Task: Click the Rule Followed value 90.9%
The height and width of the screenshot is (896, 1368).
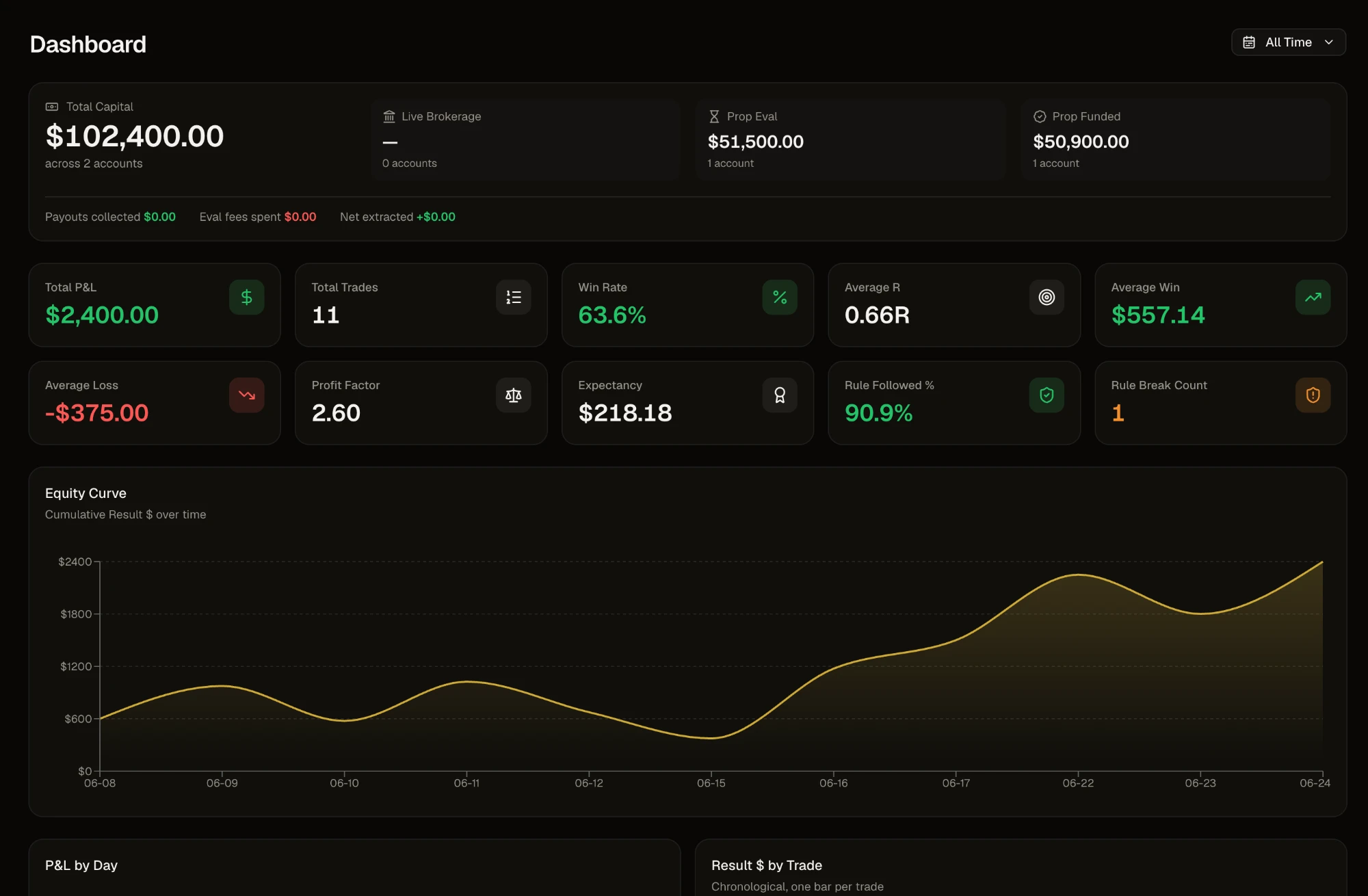Action: click(878, 412)
